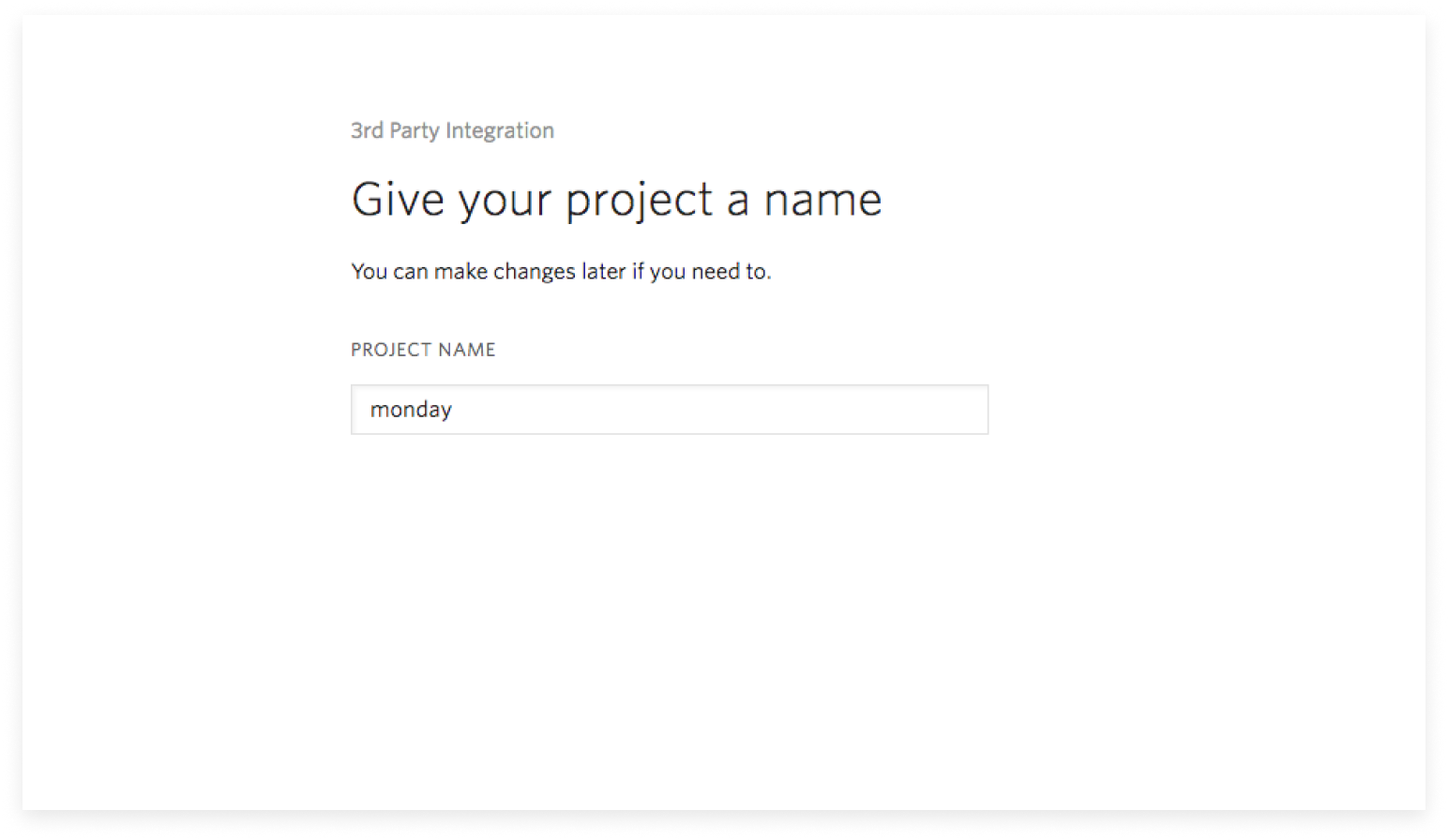
Task: Click 'You' at the subtitle start
Action: click(x=370, y=272)
